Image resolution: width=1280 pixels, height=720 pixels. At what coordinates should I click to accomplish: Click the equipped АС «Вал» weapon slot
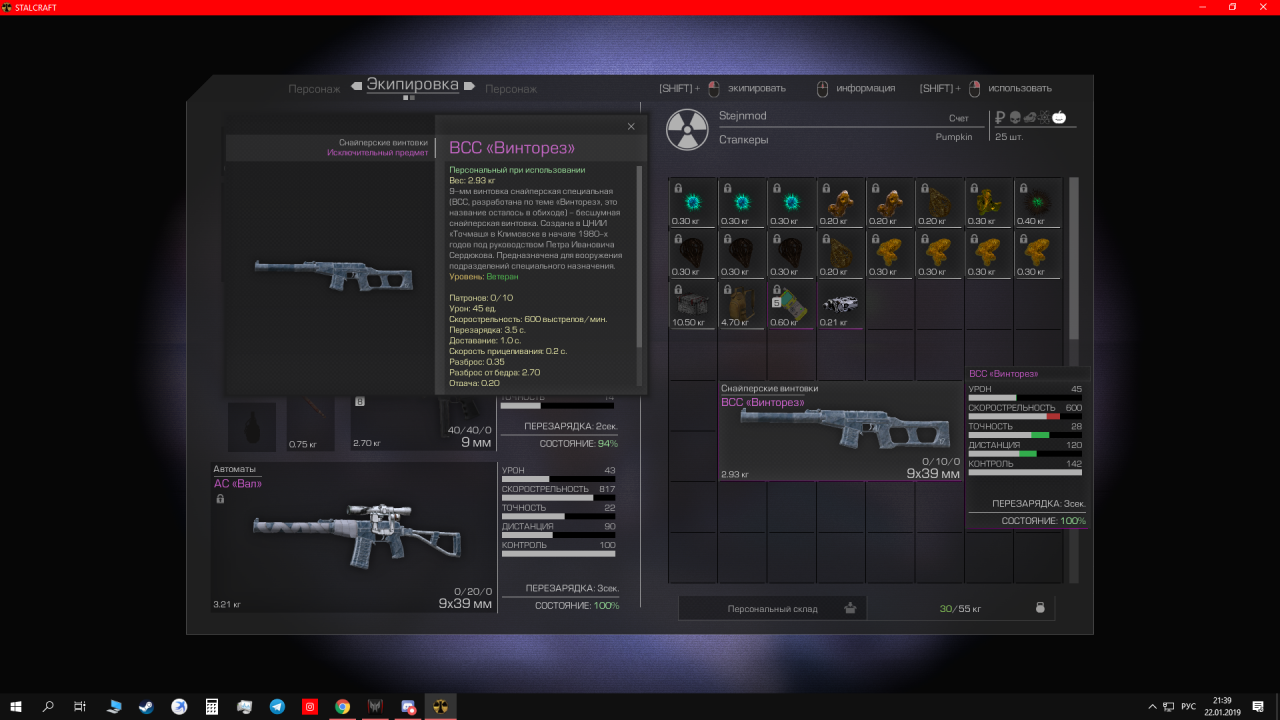tap(354, 537)
